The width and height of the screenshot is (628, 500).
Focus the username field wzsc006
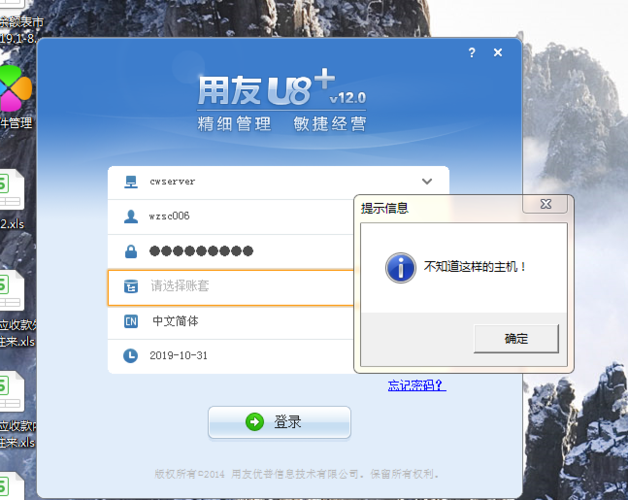[x=231, y=217]
